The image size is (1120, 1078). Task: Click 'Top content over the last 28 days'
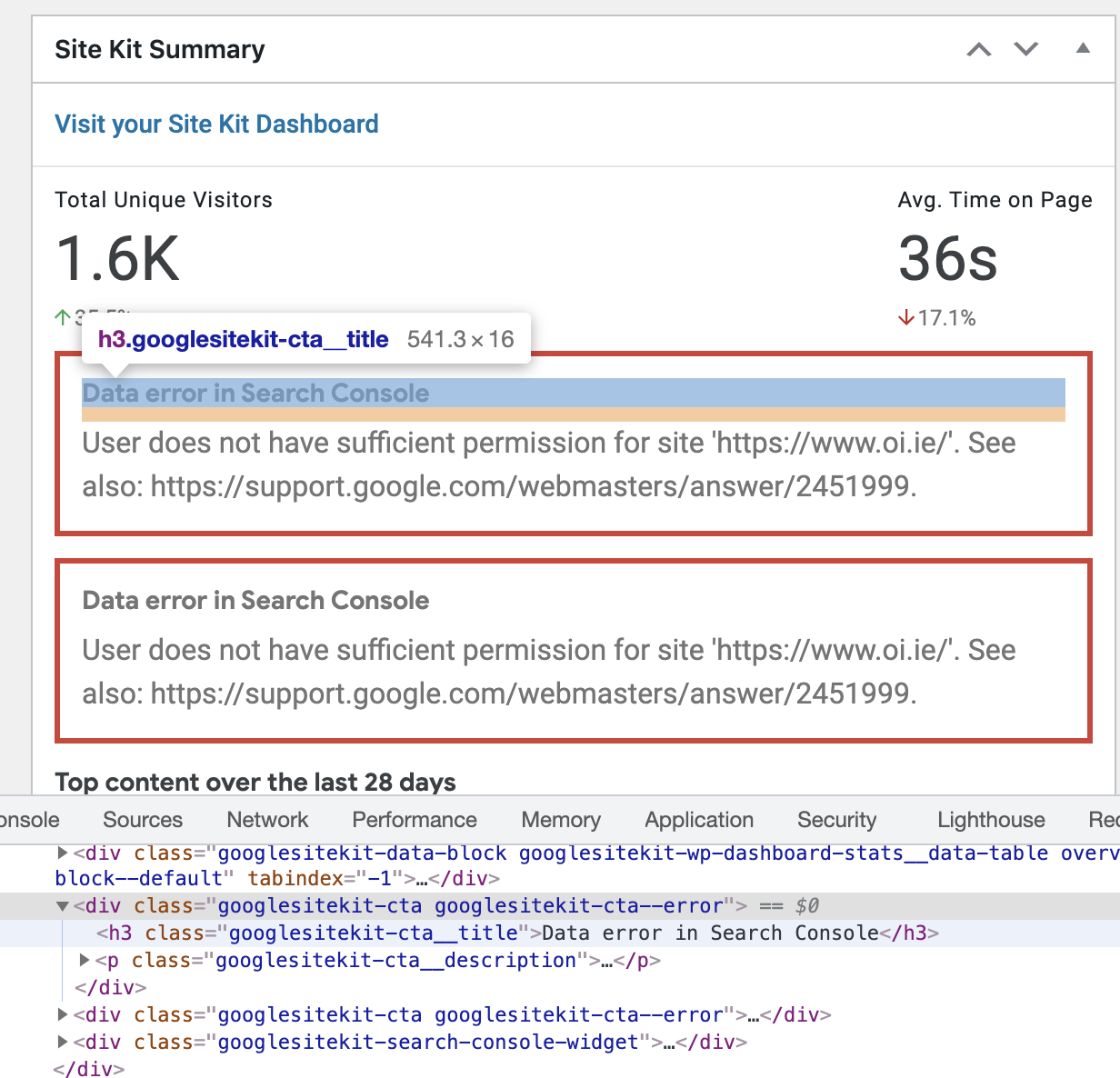pyautogui.click(x=255, y=782)
